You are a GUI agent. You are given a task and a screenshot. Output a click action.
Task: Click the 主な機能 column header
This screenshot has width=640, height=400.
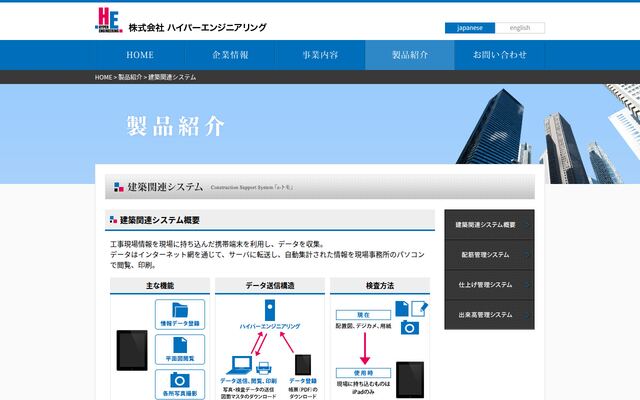160,286
